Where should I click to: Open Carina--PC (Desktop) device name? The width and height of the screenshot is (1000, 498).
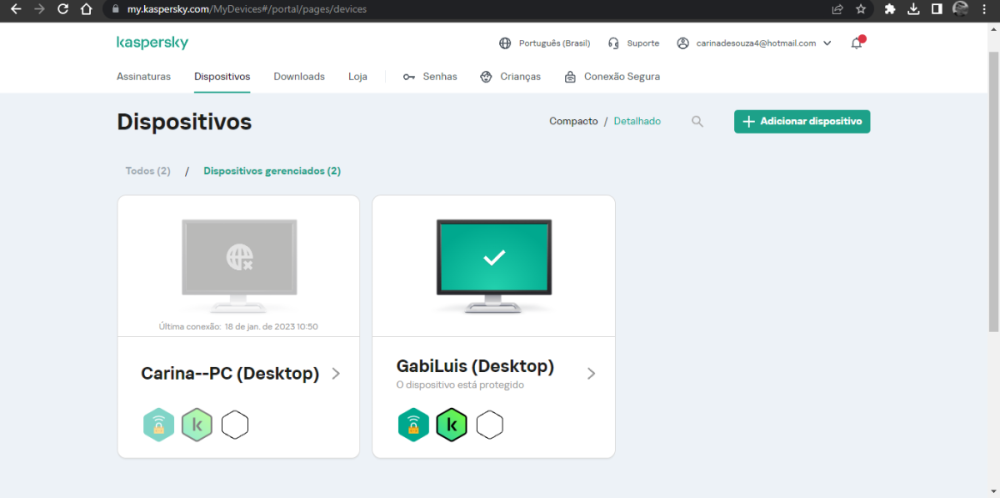[230, 374]
